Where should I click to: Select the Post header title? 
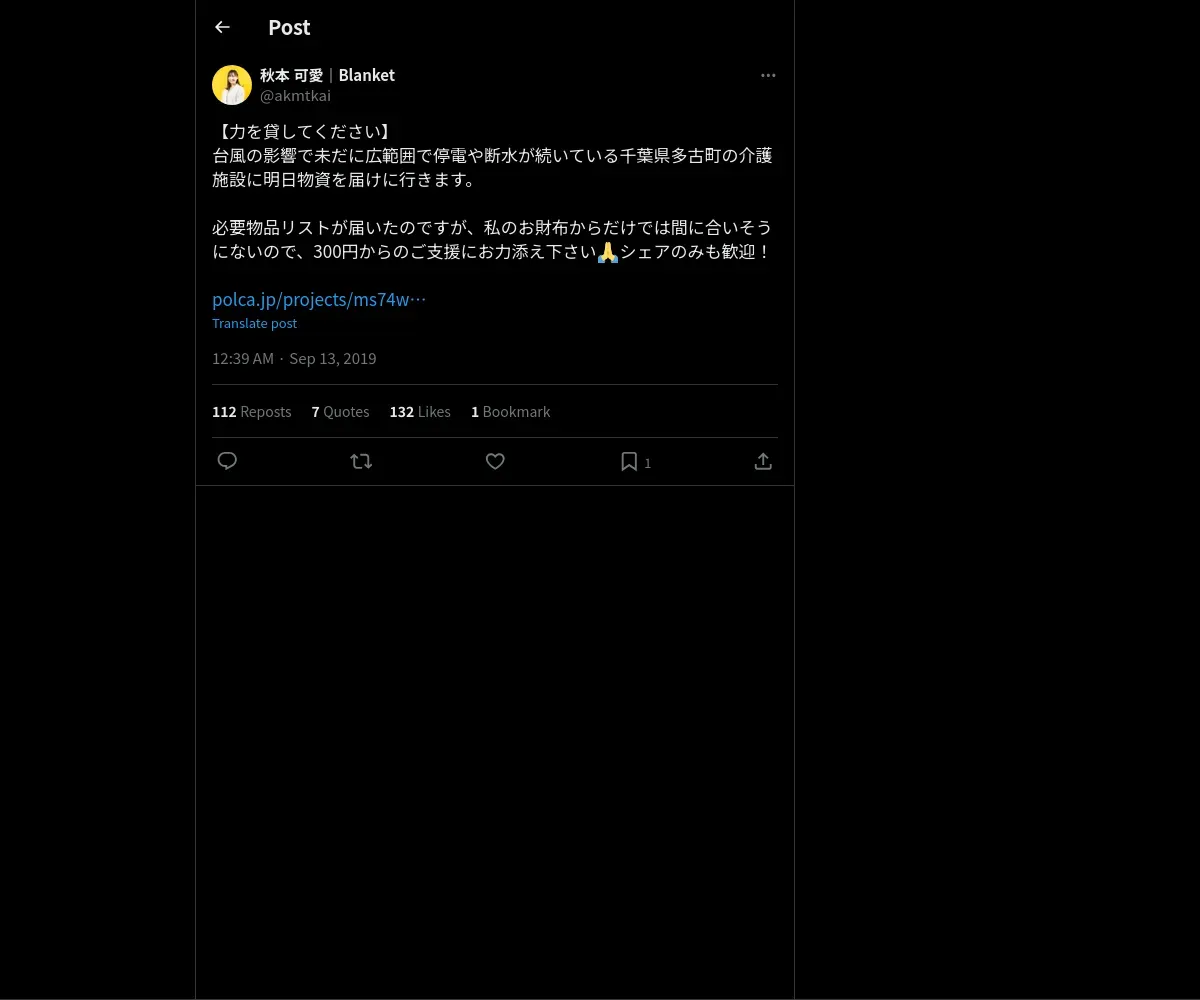tap(289, 27)
